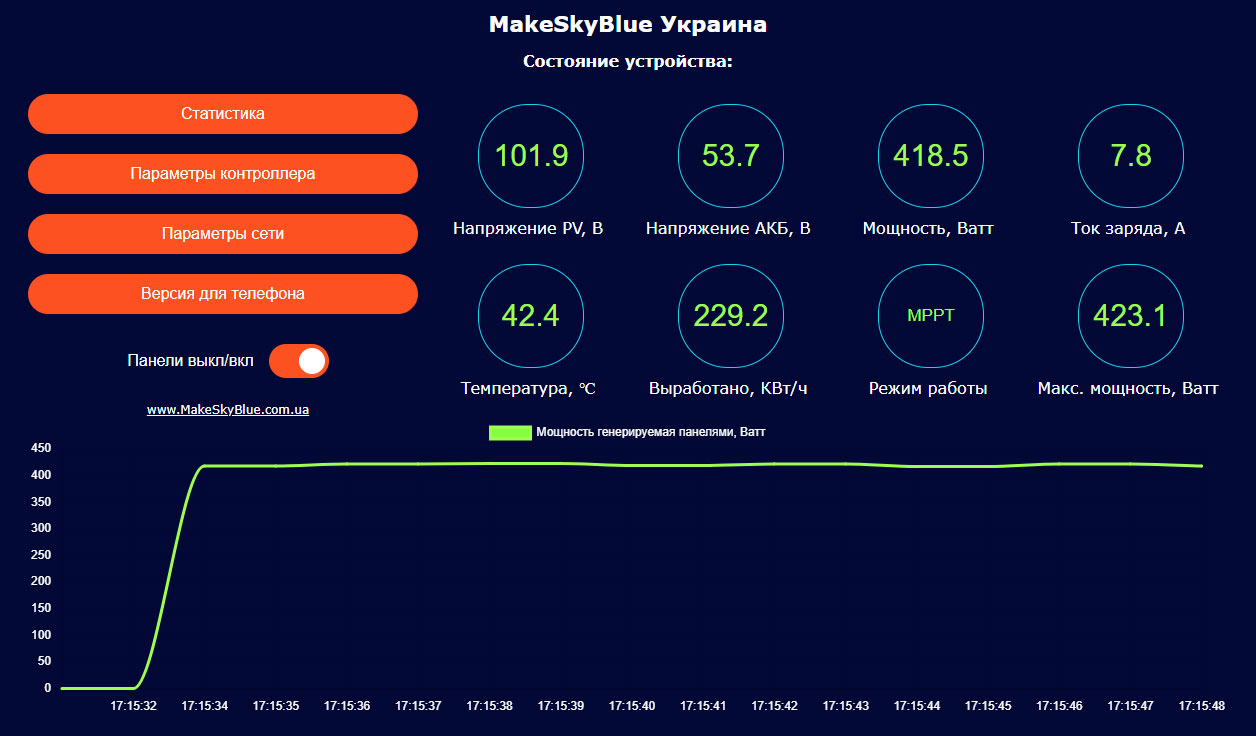The height and width of the screenshot is (736, 1256).
Task: Open Параметры сети settings
Action: pyautogui.click(x=223, y=234)
